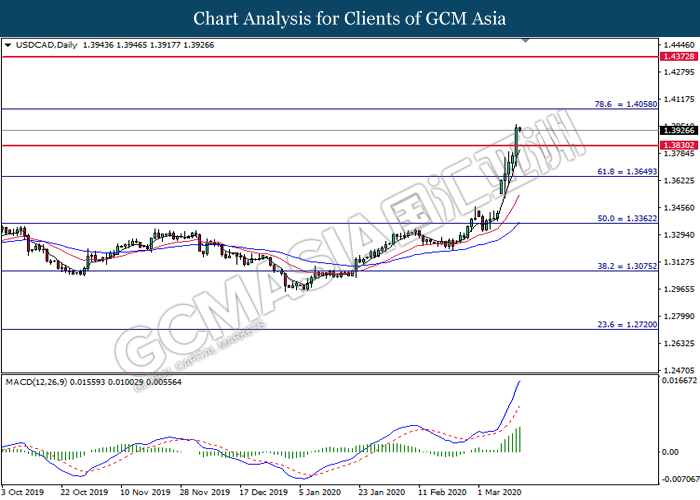Click the 0.016672 MACD scale value
Screen dimensions: 700x500
679,380
